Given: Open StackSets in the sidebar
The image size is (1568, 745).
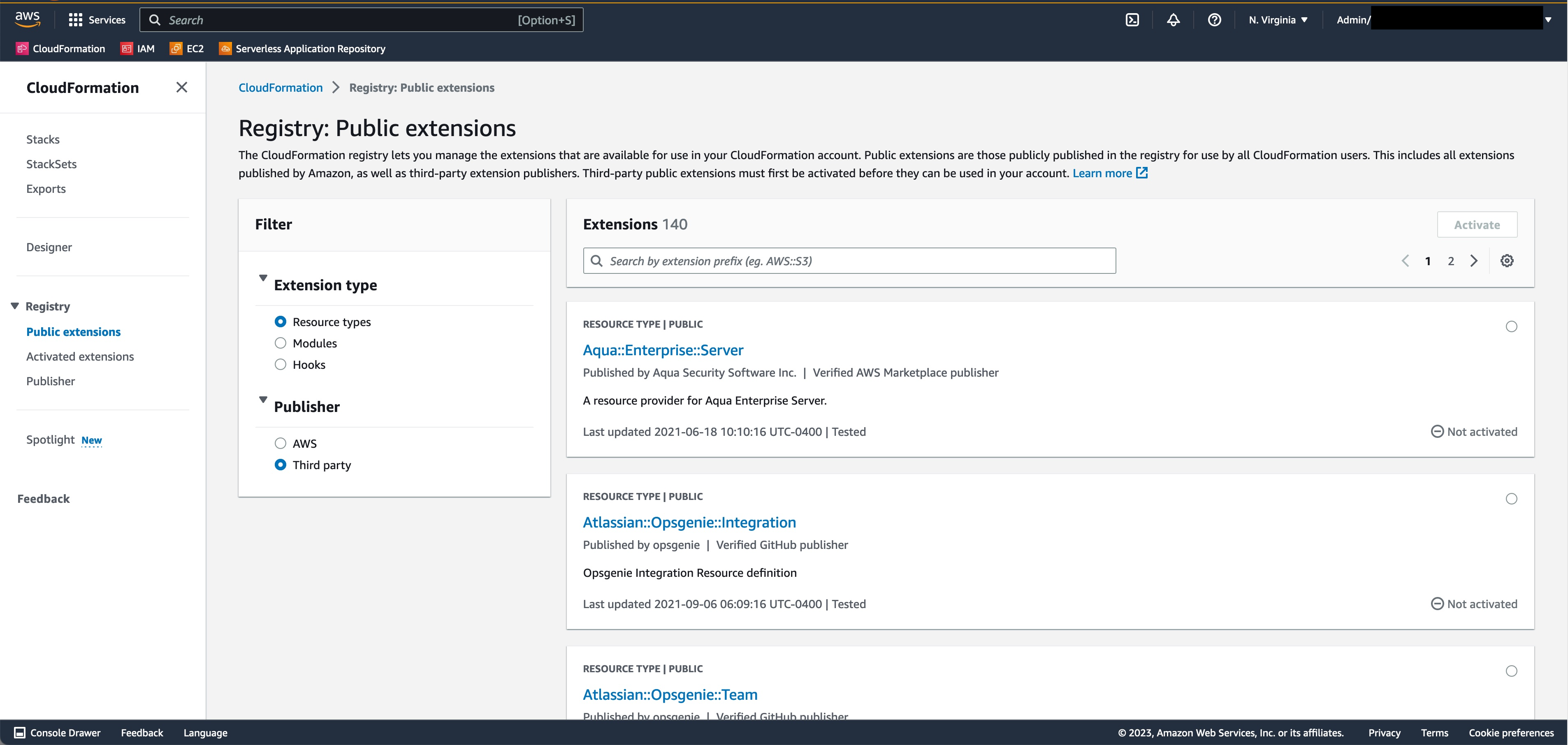Looking at the screenshot, I should [x=51, y=164].
